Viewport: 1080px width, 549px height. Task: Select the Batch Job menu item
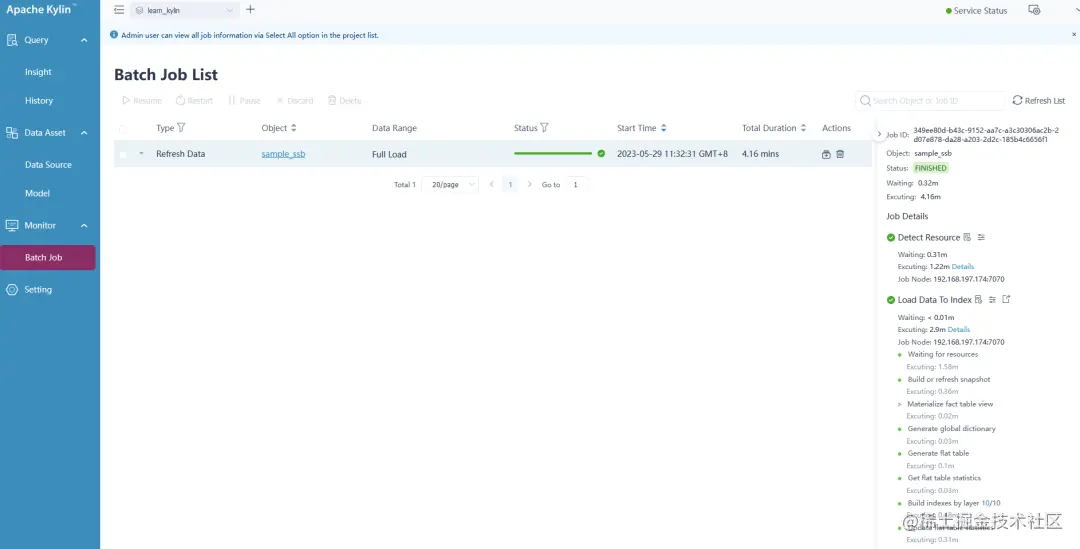point(48,258)
